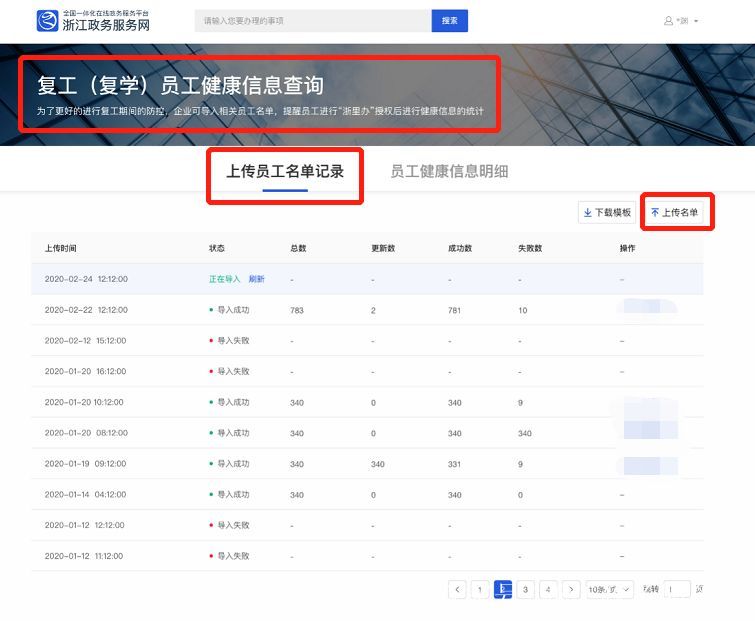Image resolution: width=755 pixels, height=621 pixels.
Task: Click the 复工（复学）员工健康信息查询 heading
Action: pos(181,86)
